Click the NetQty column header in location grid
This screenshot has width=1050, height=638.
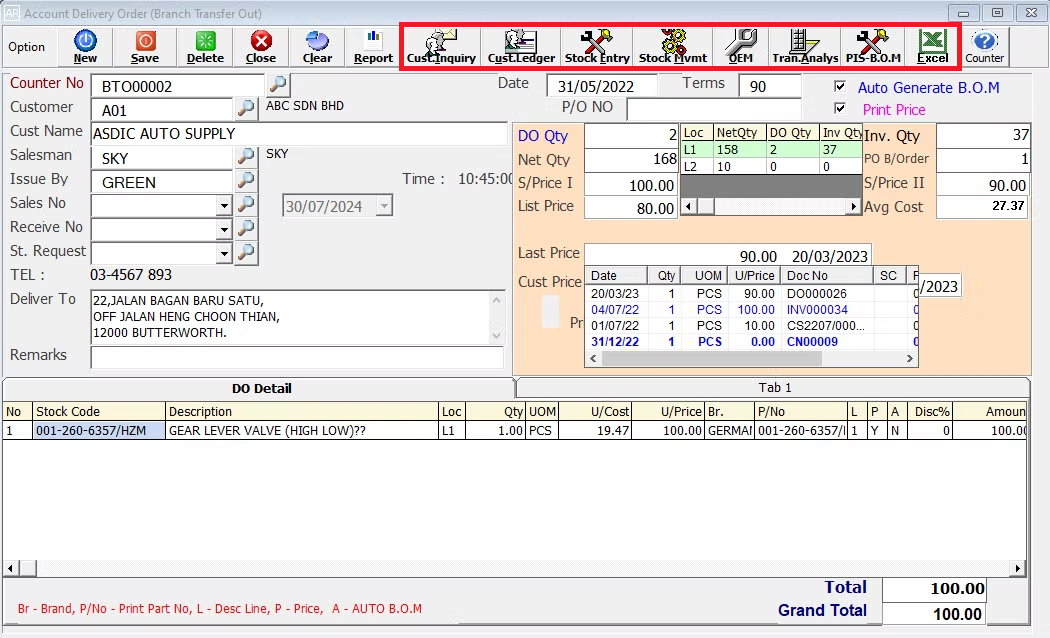[x=739, y=133]
